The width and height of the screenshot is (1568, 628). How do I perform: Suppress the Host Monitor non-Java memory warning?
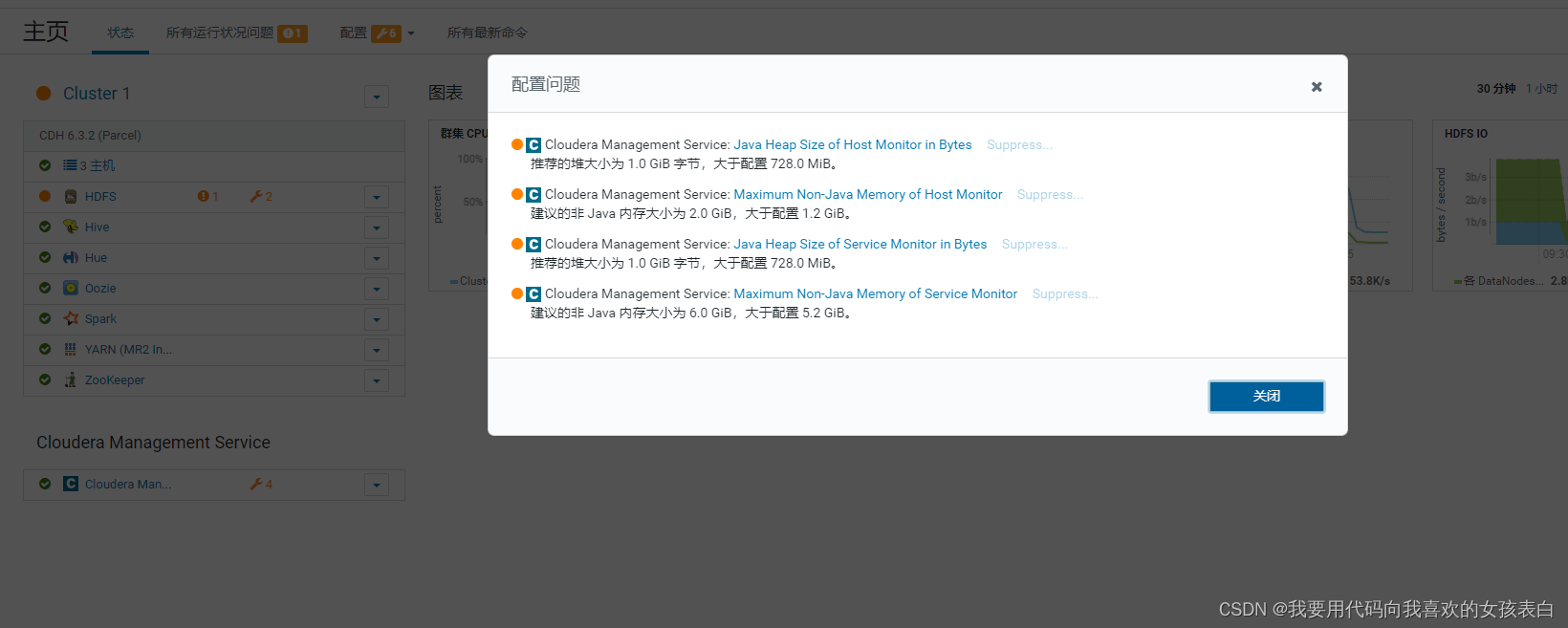[1050, 194]
